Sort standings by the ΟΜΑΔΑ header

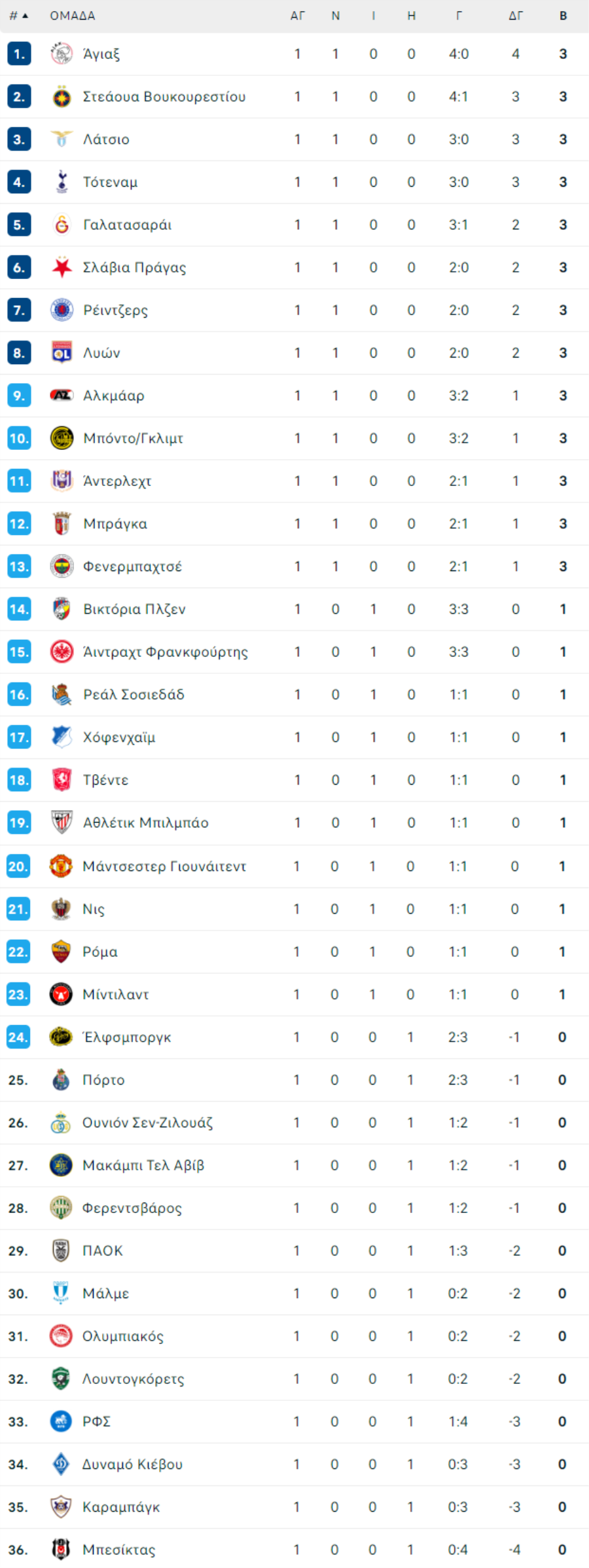[73, 16]
